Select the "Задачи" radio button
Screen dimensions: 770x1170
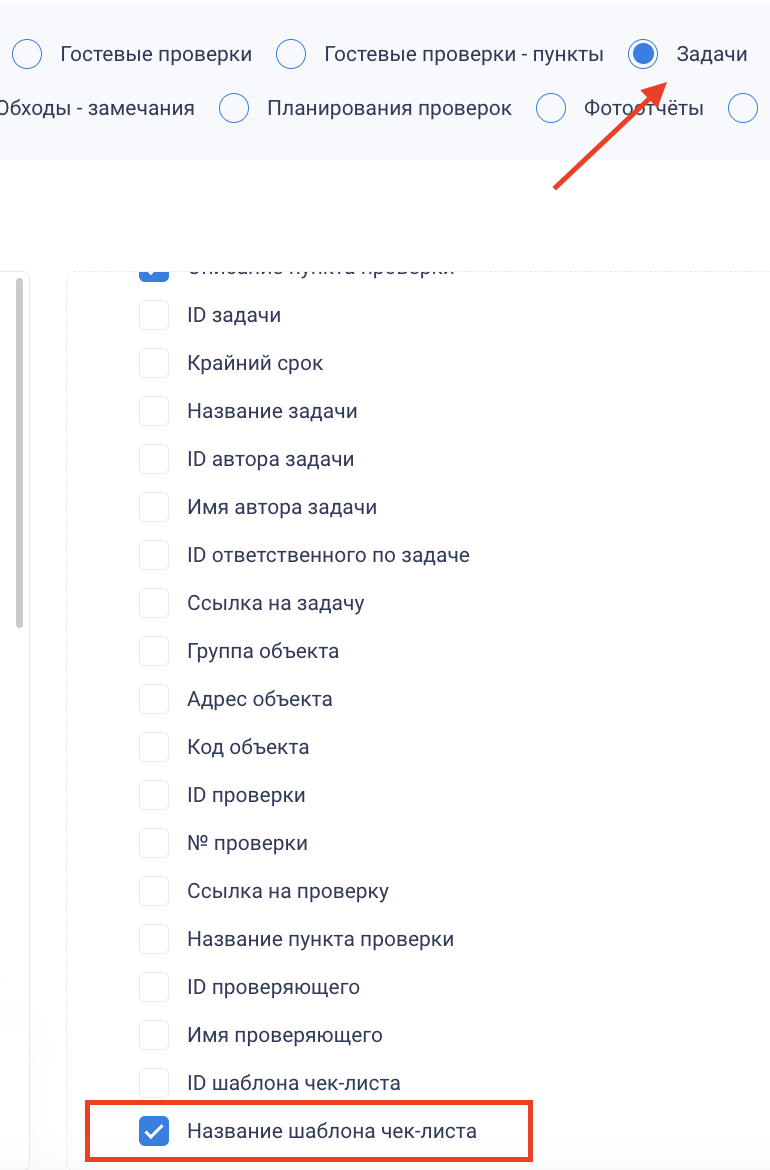point(644,54)
